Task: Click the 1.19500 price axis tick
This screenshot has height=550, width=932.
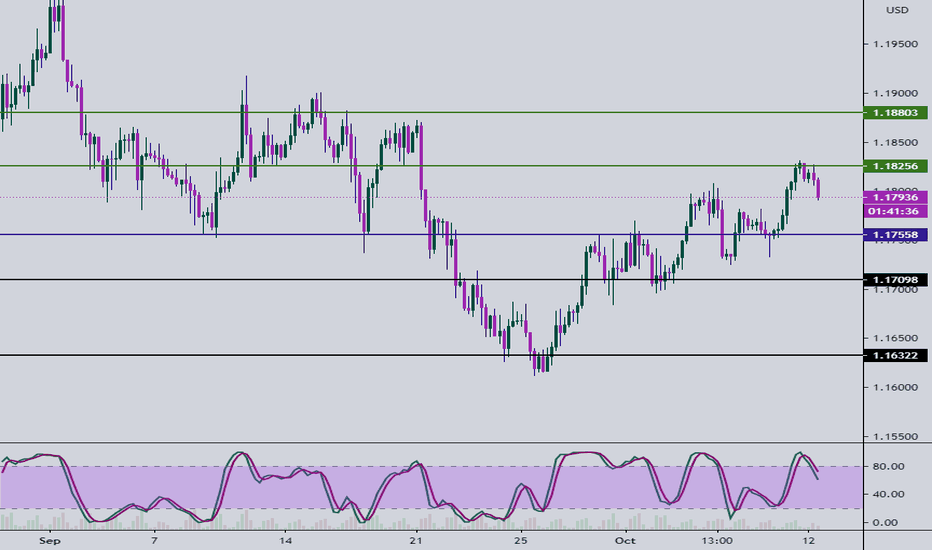Action: (x=895, y=44)
